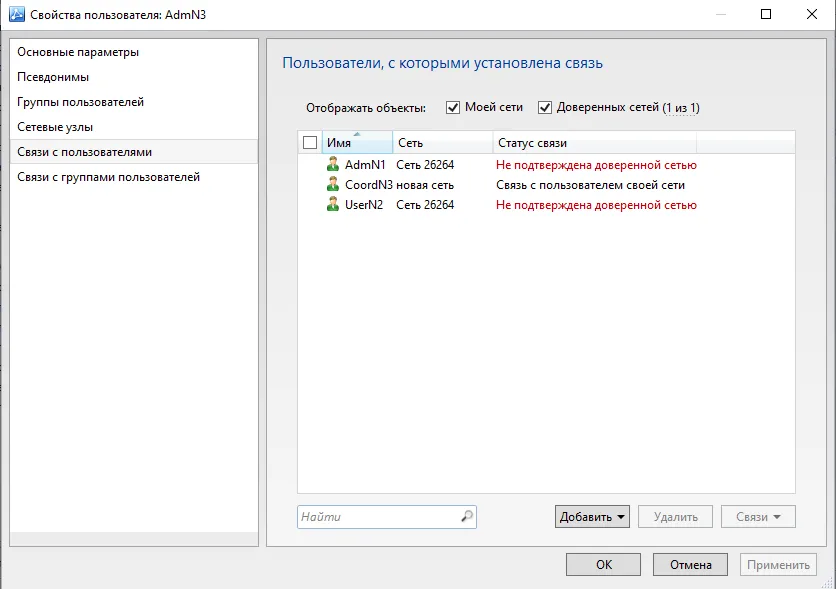Sort by the "Имя" column header
The height and width of the screenshot is (589, 836).
(357, 142)
